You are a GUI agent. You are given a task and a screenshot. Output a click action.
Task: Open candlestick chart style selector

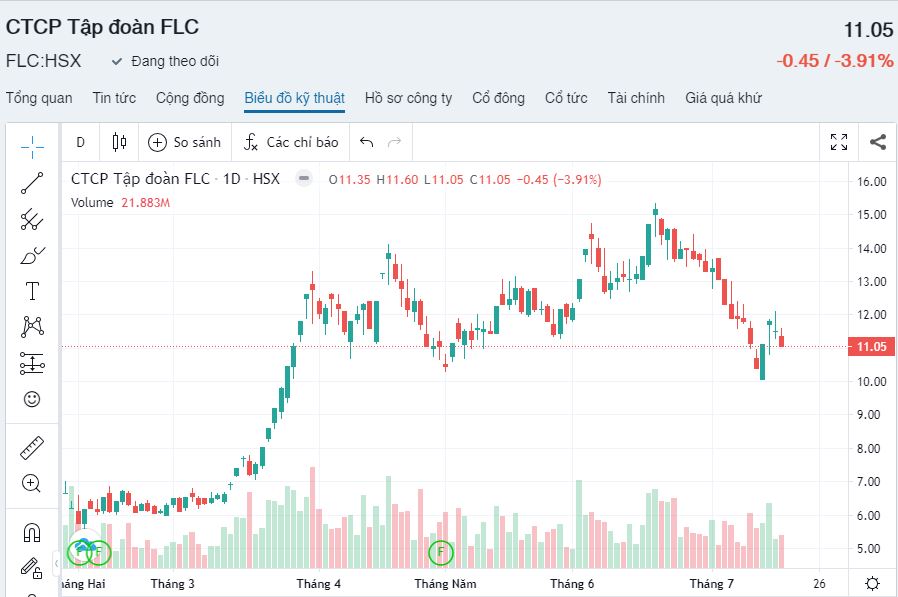point(120,142)
